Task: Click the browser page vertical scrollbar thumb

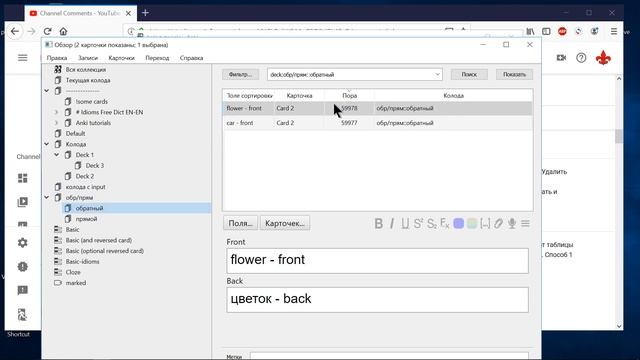Action: click(x=619, y=136)
